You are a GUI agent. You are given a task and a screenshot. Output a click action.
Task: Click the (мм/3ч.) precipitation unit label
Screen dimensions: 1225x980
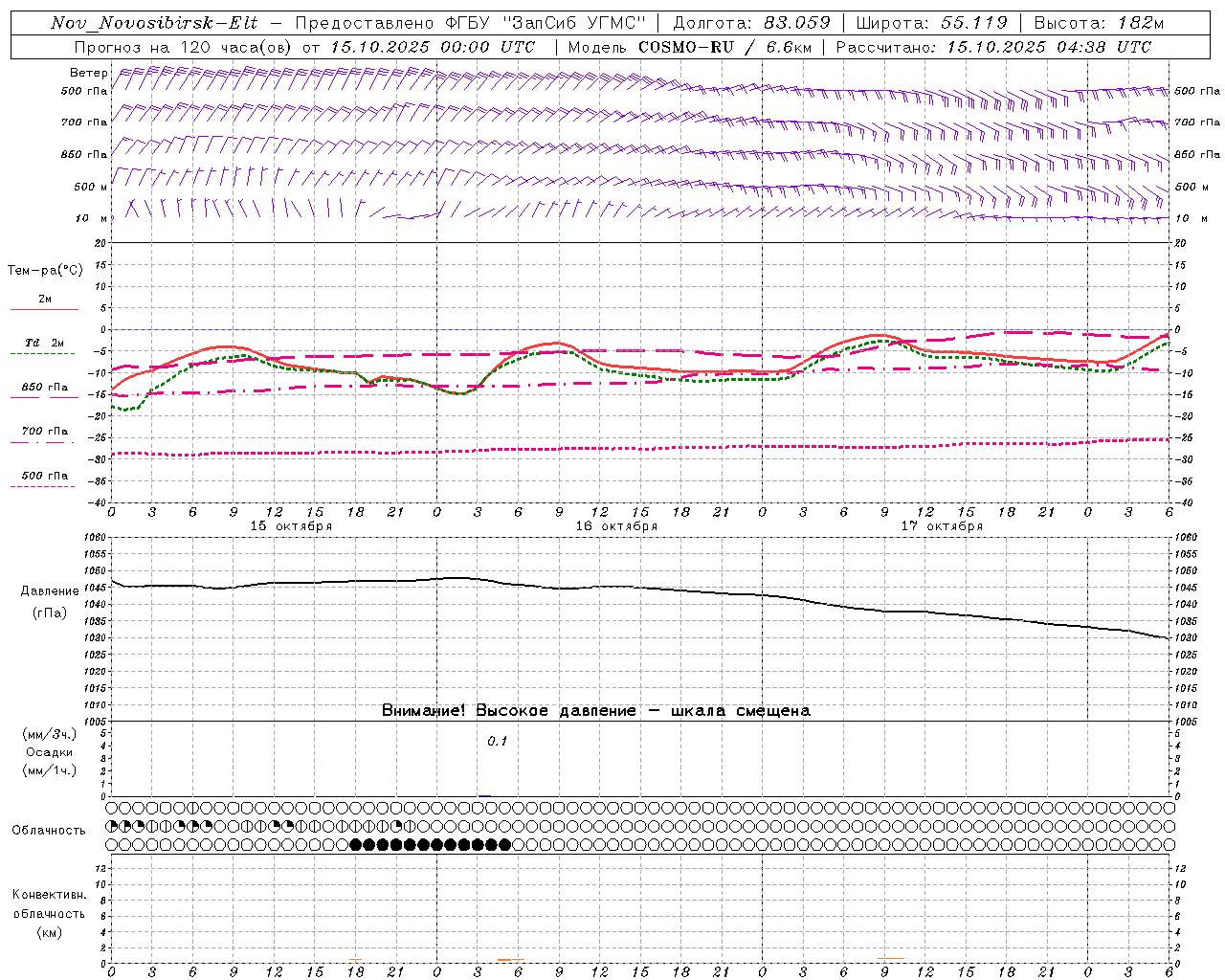[50, 734]
